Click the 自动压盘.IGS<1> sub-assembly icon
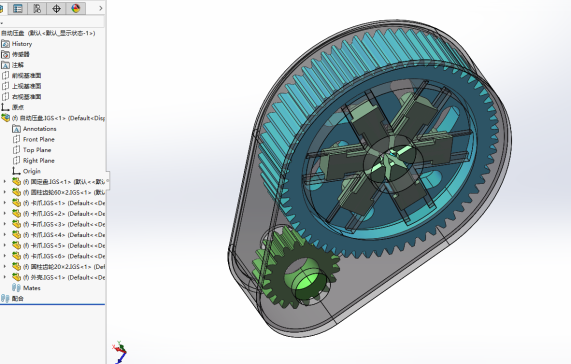Image resolution: width=571 pixels, height=364 pixels. [x=5, y=118]
